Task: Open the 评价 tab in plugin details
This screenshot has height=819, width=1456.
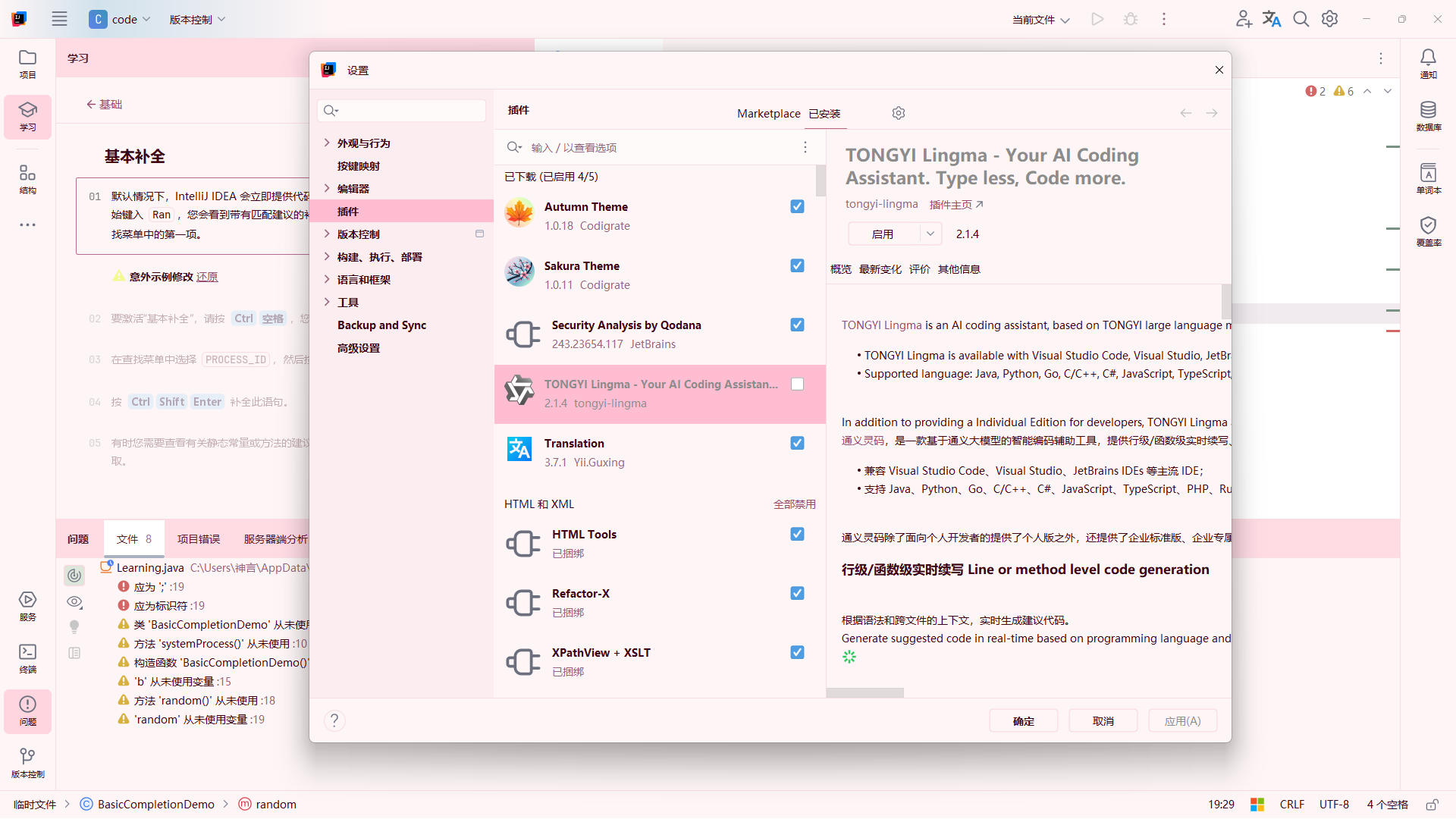Action: [x=919, y=269]
